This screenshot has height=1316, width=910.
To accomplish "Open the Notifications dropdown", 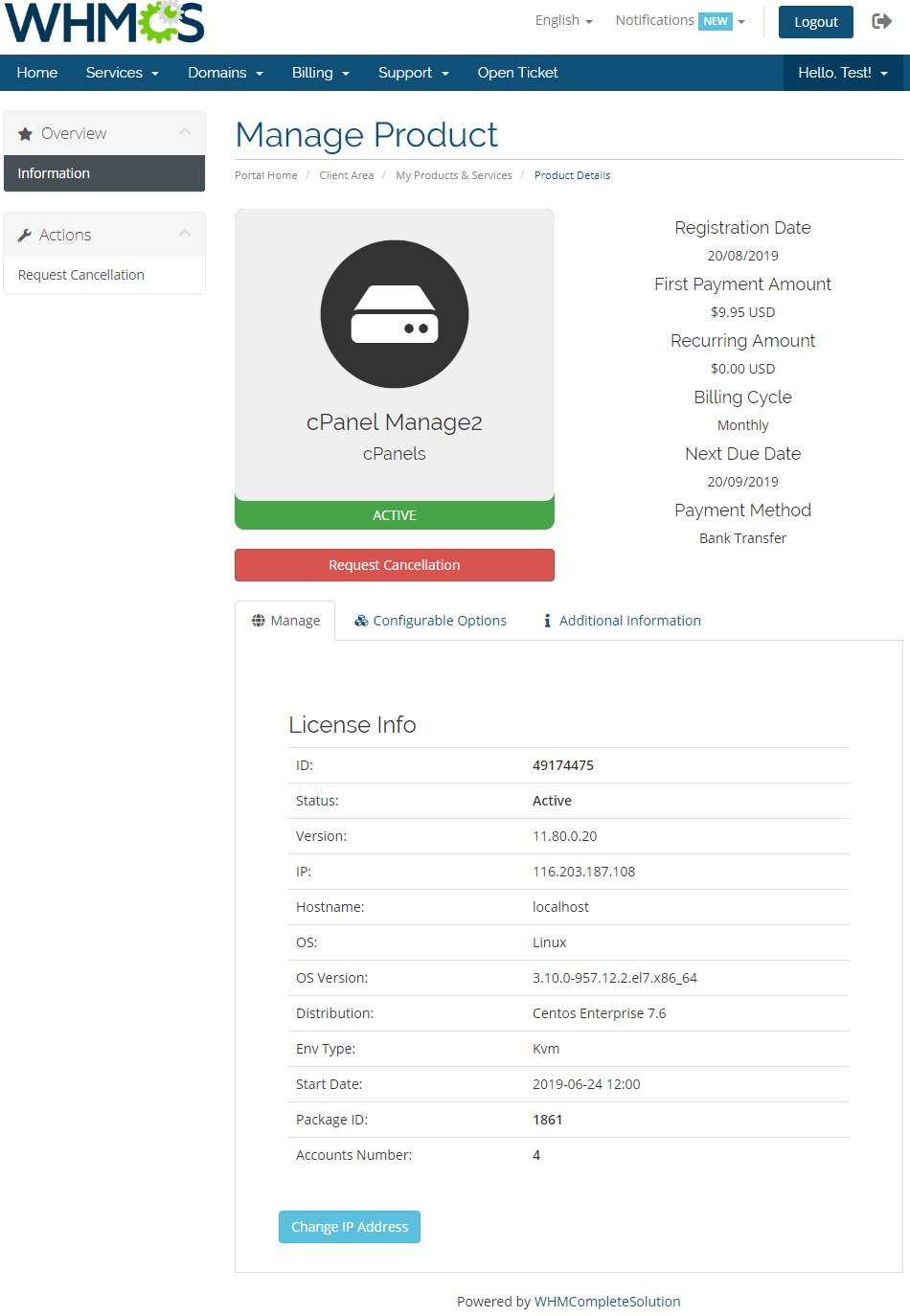I will 680,20.
